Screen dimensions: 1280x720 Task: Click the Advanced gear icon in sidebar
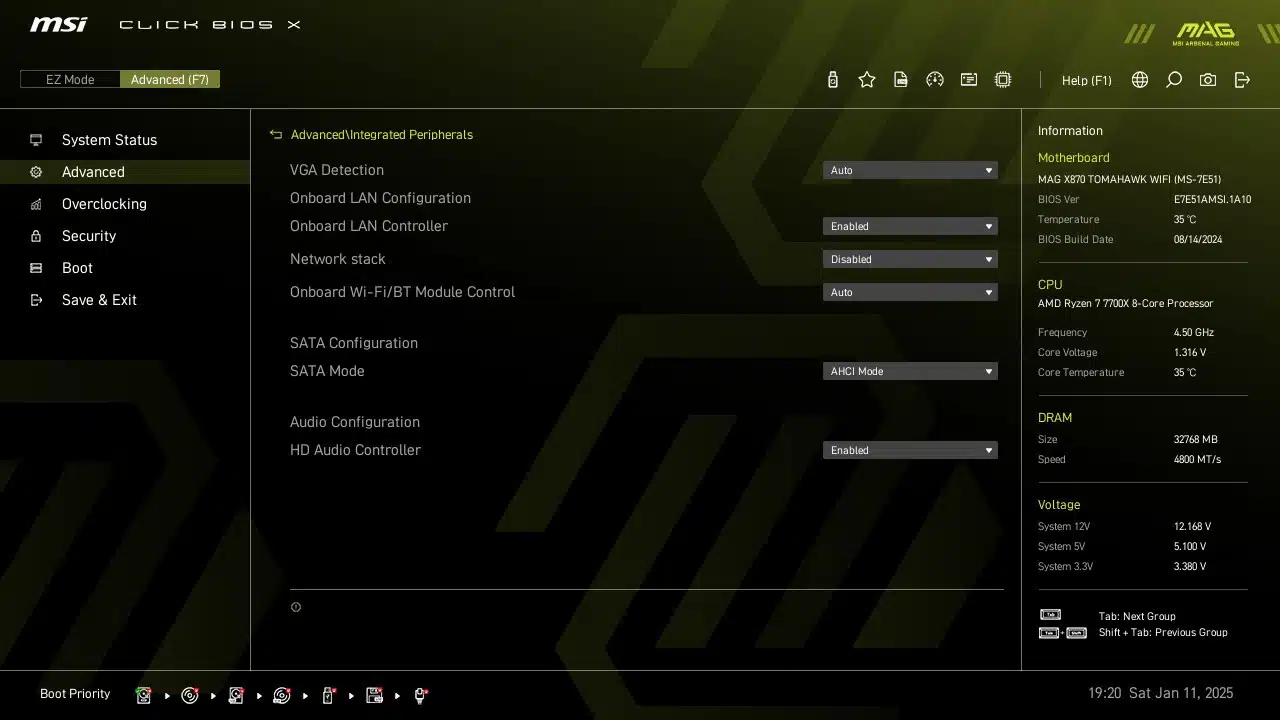(x=36, y=172)
